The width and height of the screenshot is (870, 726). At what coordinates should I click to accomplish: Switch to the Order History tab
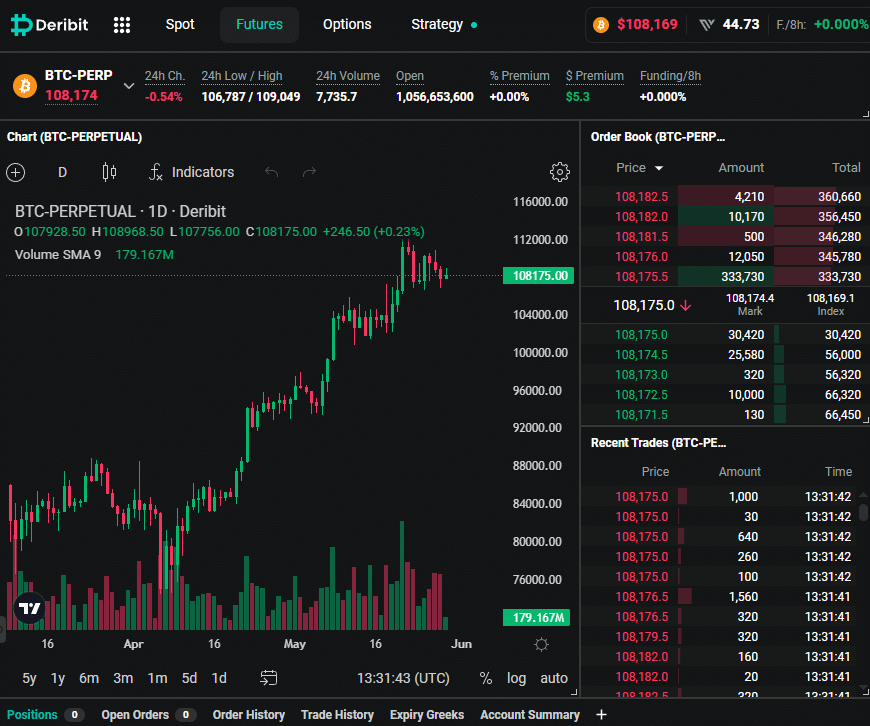[249, 714]
